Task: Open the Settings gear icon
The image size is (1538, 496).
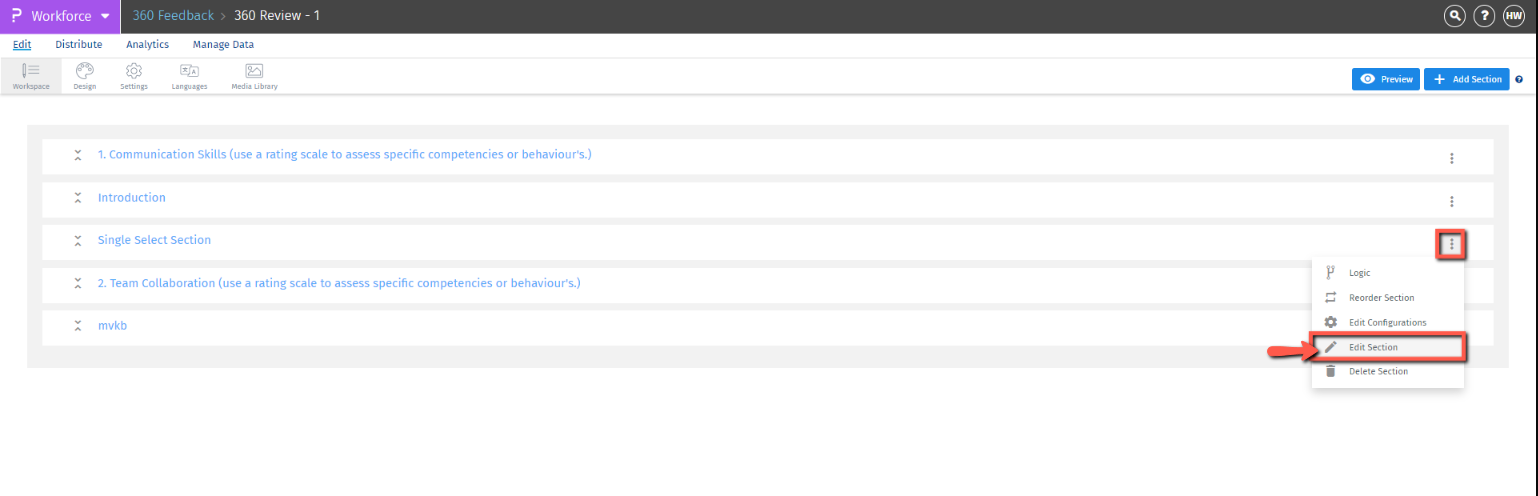Action: (134, 77)
